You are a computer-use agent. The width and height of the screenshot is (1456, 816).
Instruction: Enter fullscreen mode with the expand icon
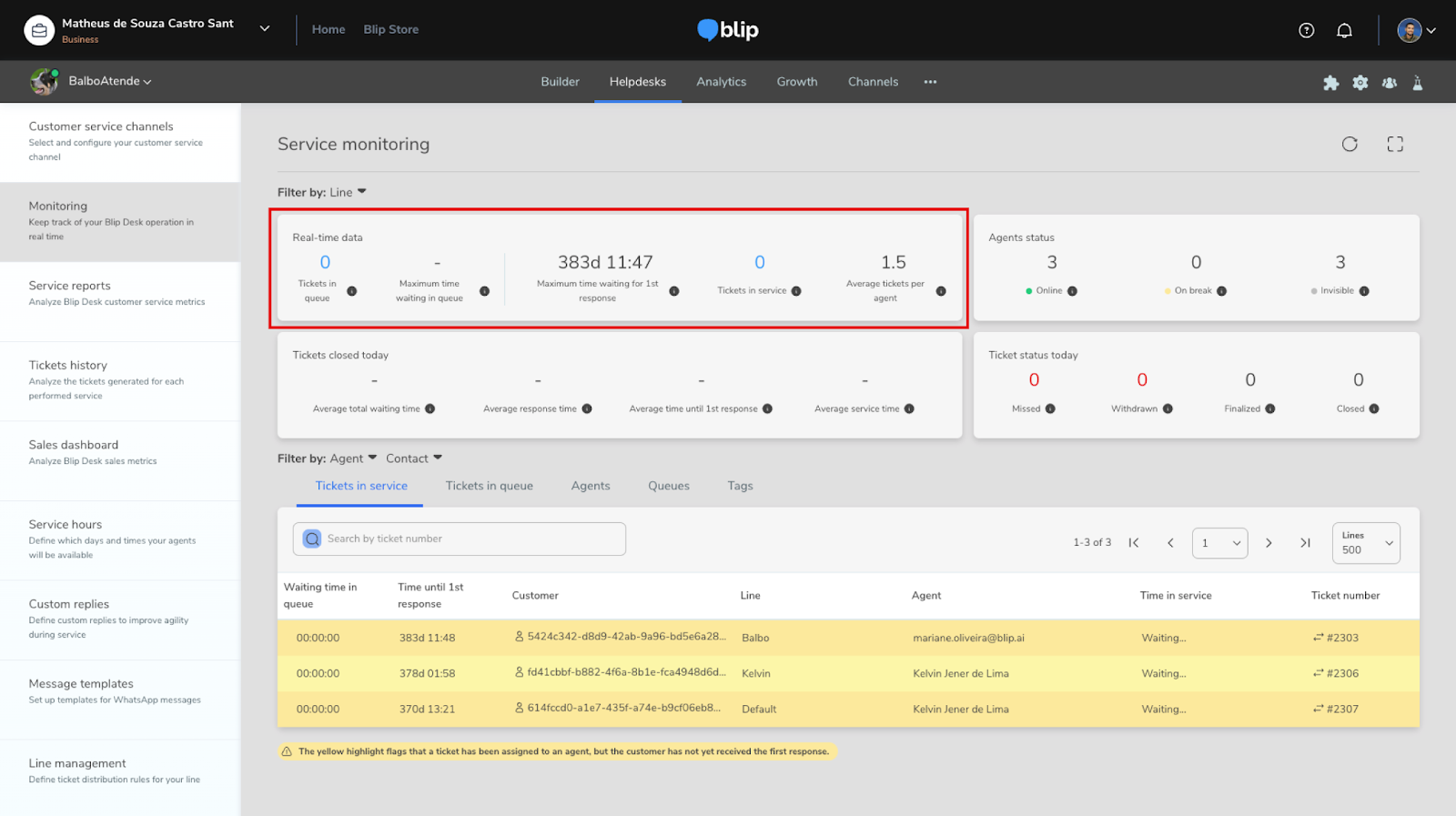pyautogui.click(x=1395, y=144)
